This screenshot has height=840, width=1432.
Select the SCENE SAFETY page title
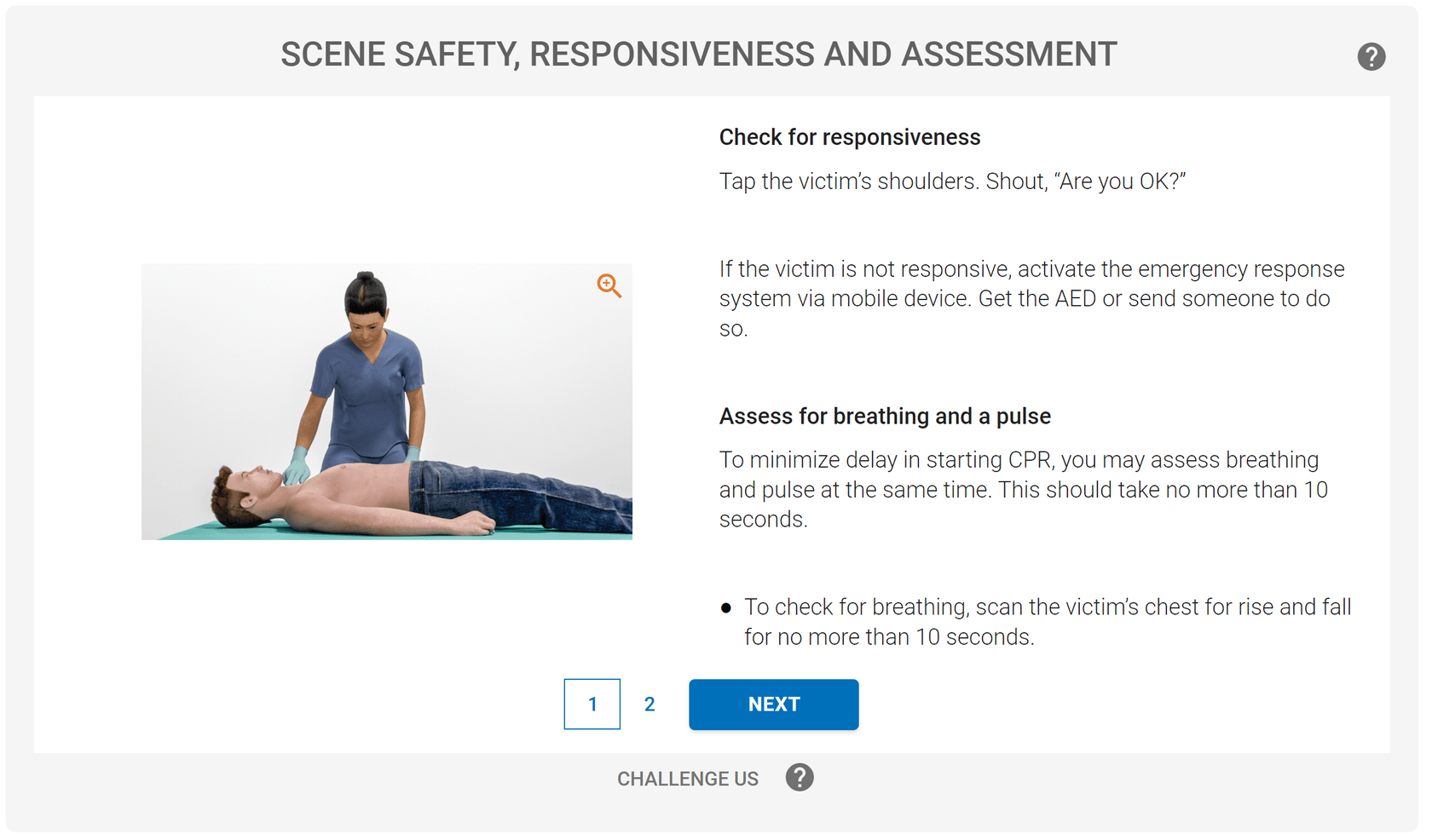pyautogui.click(x=699, y=54)
